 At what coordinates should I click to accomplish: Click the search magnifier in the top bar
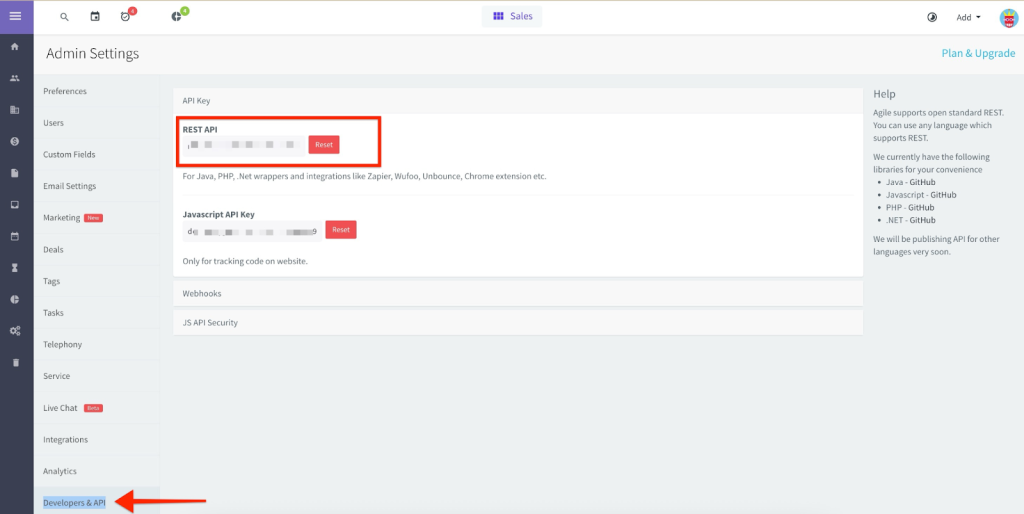point(64,17)
